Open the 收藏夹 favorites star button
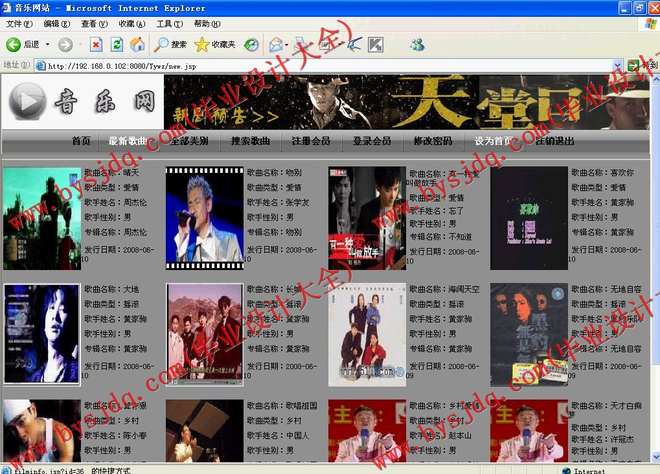Viewport: 660px width, 474px height. [x=215, y=44]
